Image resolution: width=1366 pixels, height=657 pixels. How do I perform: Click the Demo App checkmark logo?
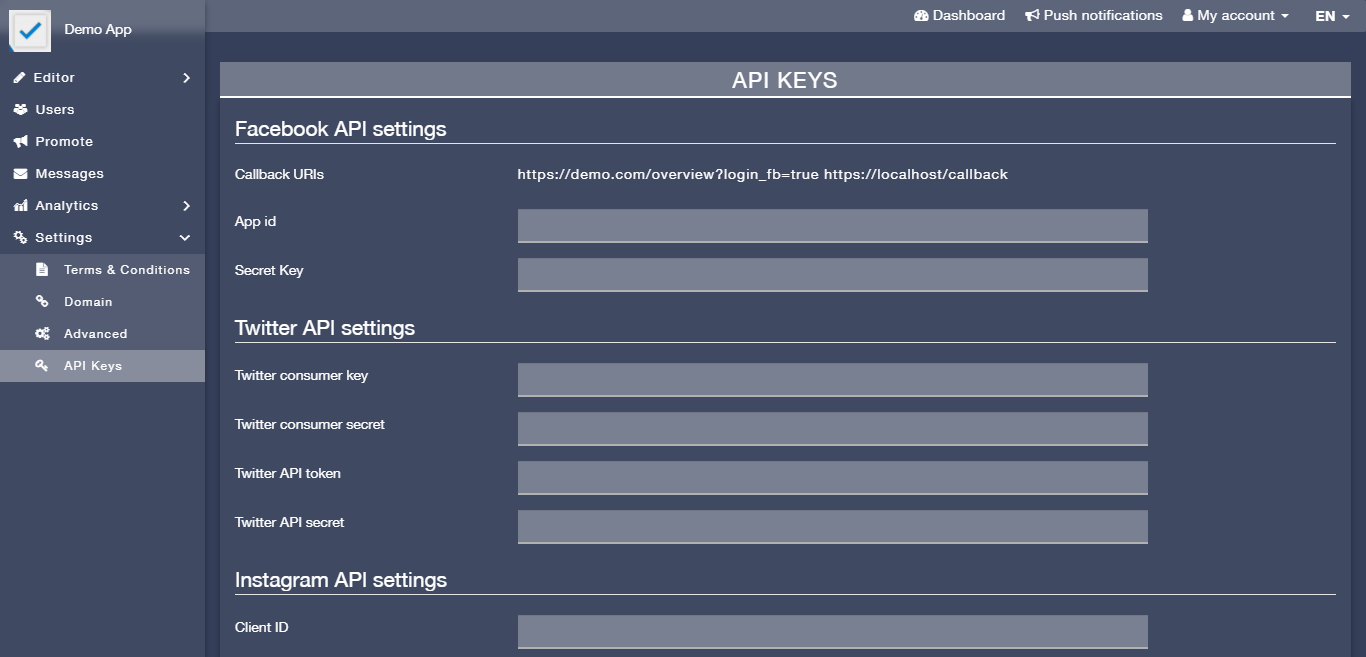pyautogui.click(x=30, y=29)
